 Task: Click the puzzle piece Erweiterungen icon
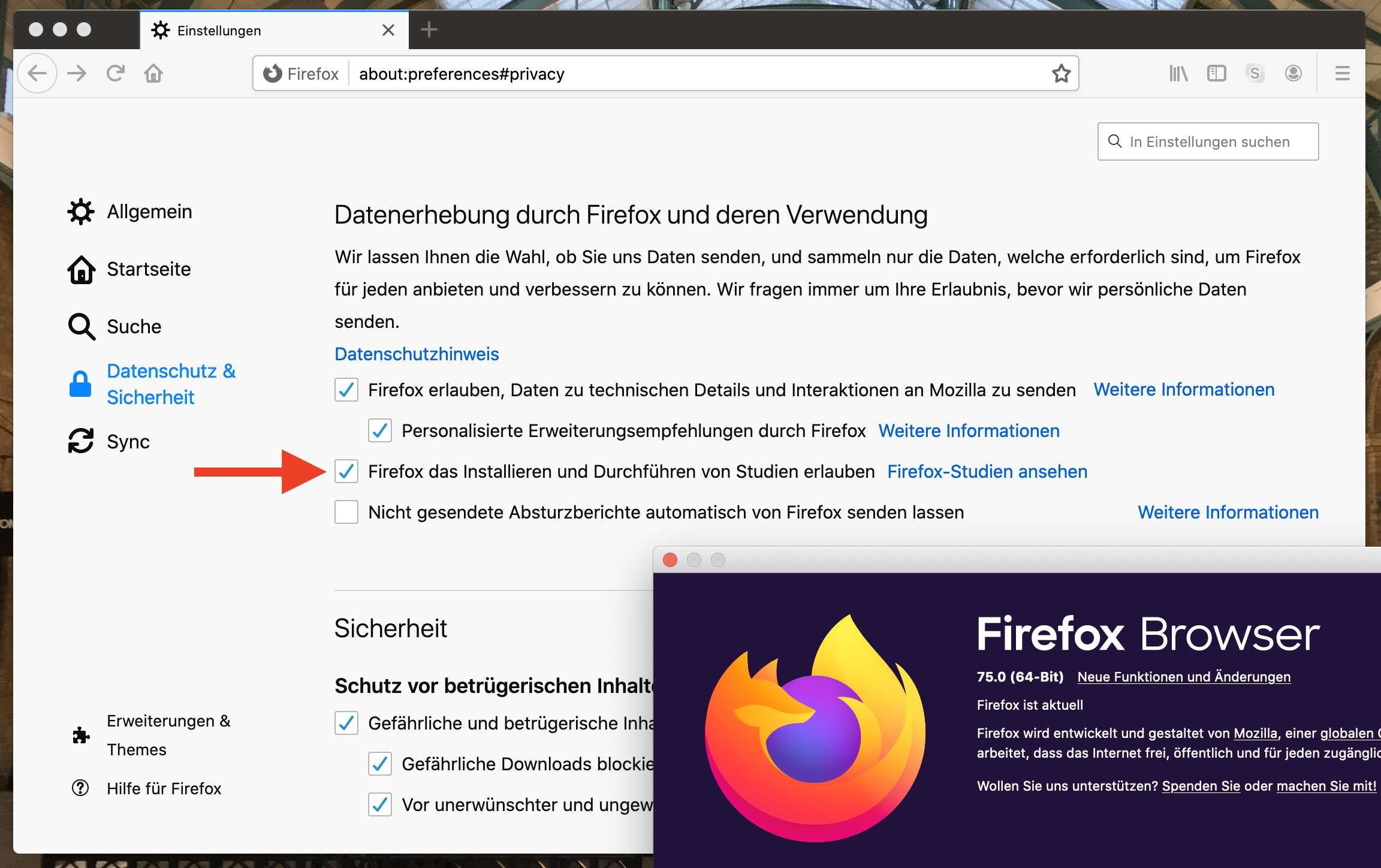click(81, 735)
